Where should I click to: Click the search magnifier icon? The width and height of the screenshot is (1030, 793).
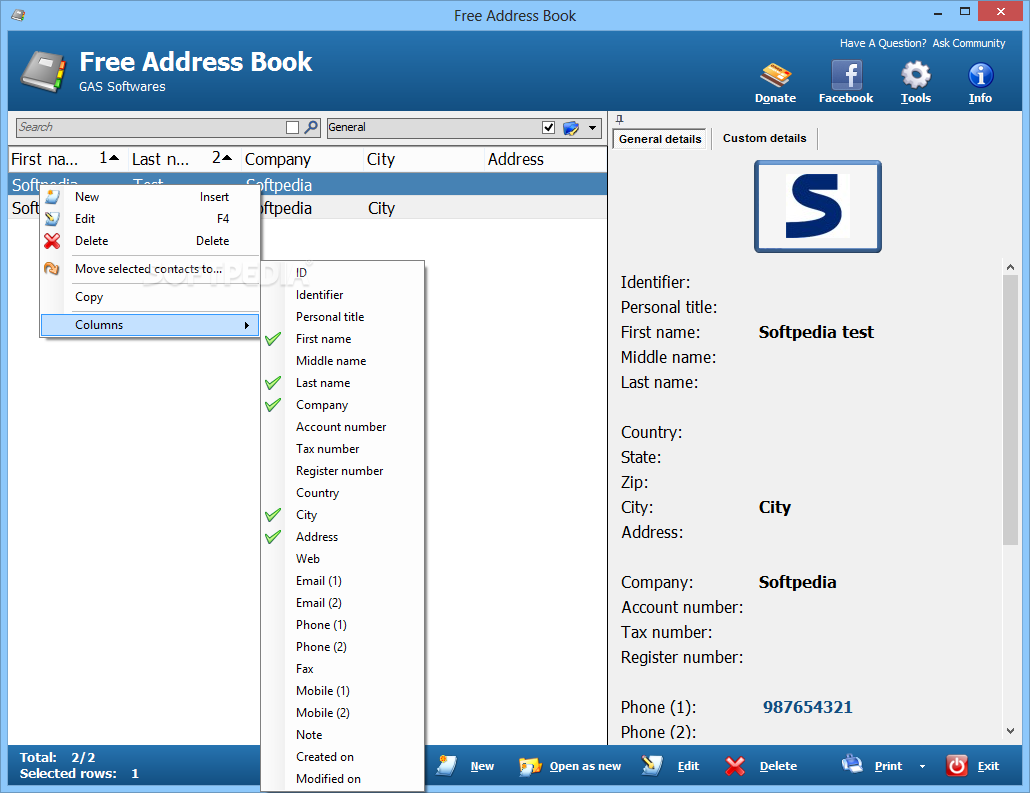coord(311,127)
